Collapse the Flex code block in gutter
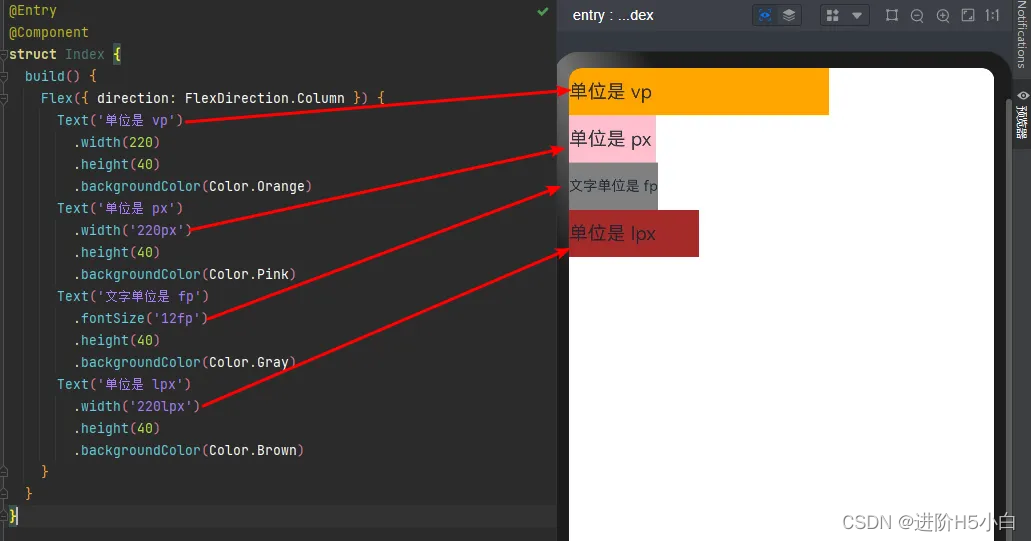The width and height of the screenshot is (1031, 541). tap(5, 98)
